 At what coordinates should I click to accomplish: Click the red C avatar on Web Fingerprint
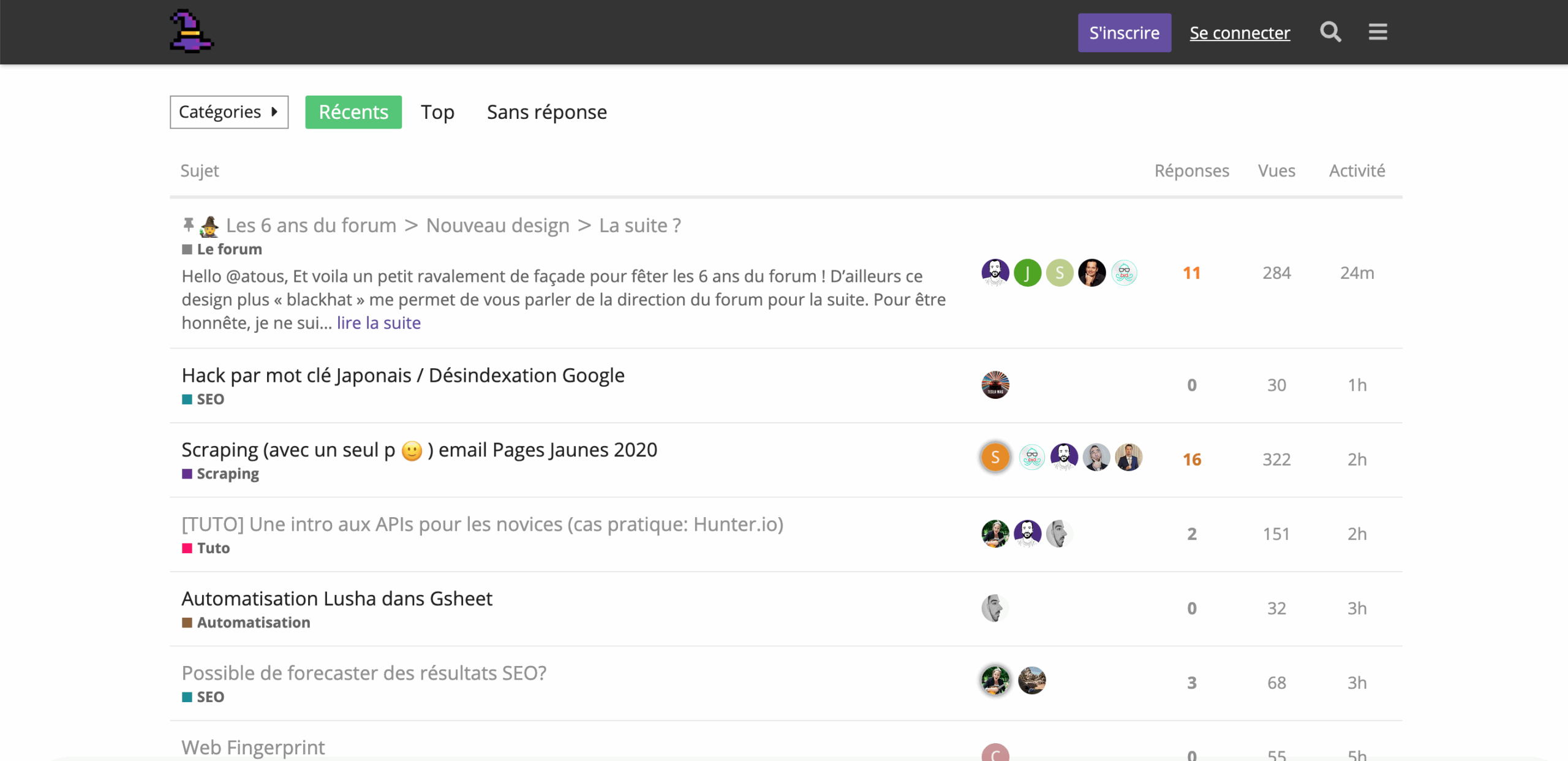[x=995, y=752]
